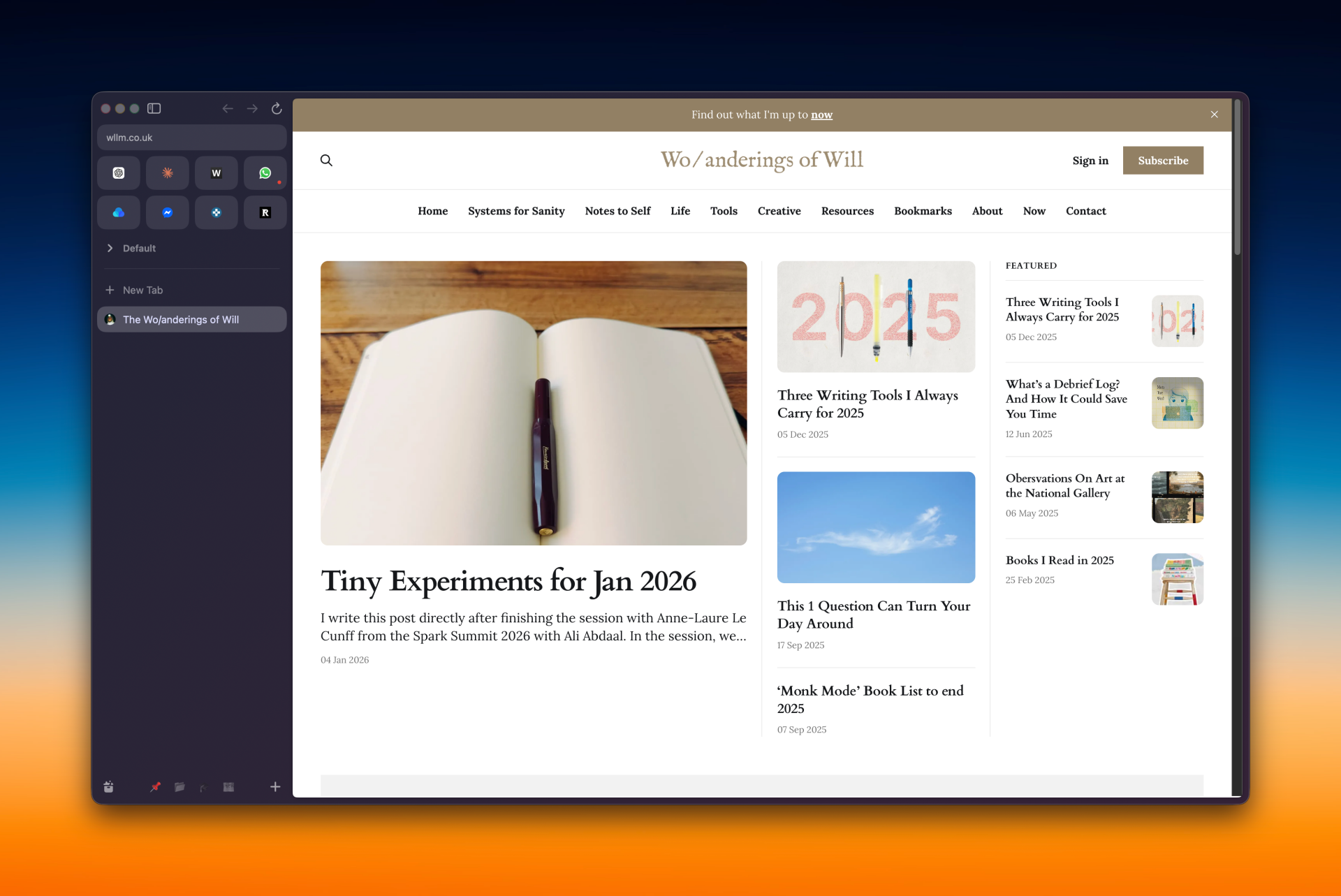1341x896 pixels.
Task: Expand the Default folder in sidebar
Action: [110, 248]
